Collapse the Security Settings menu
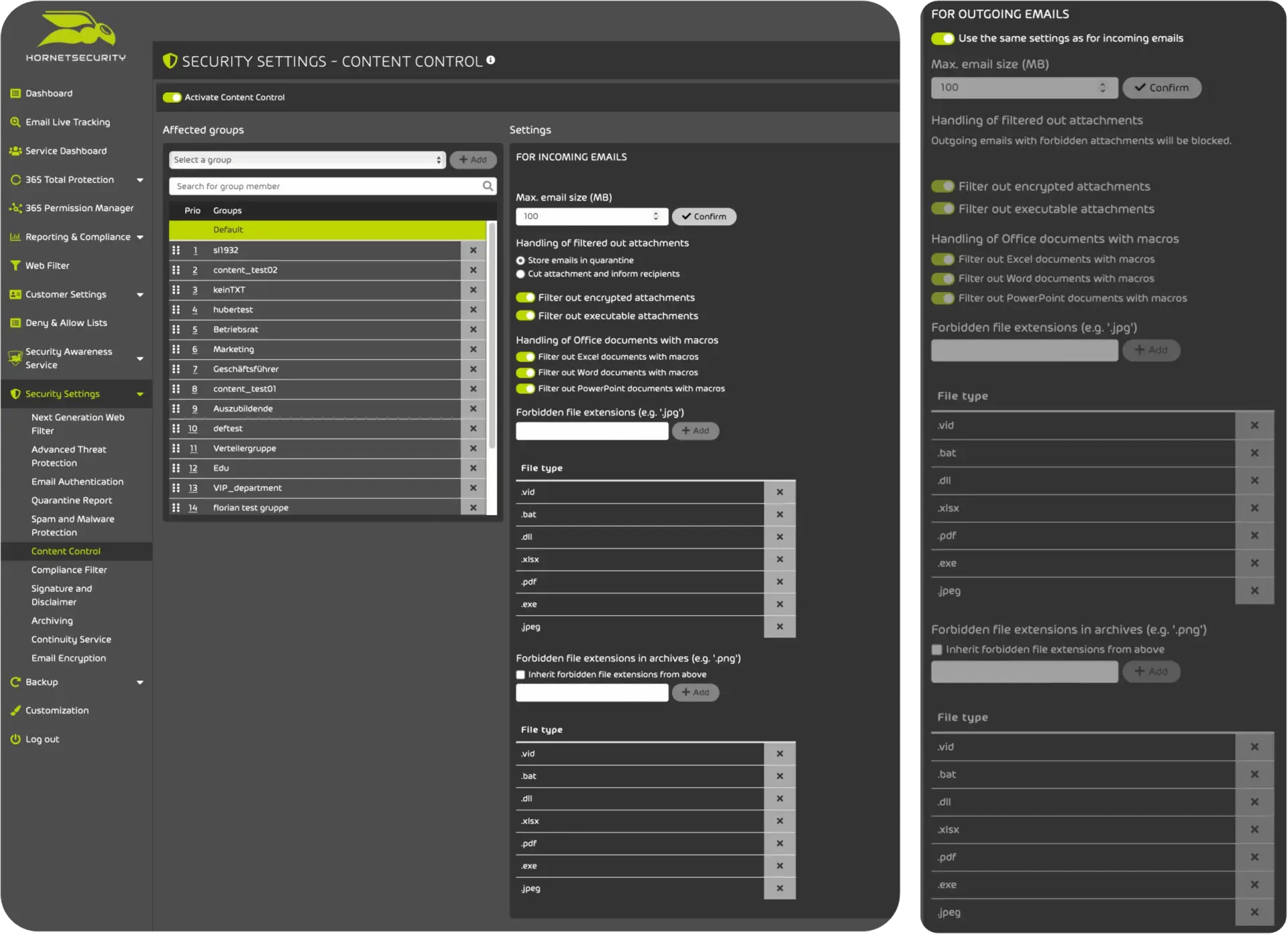Viewport: 1288px width, 934px height. (x=141, y=394)
